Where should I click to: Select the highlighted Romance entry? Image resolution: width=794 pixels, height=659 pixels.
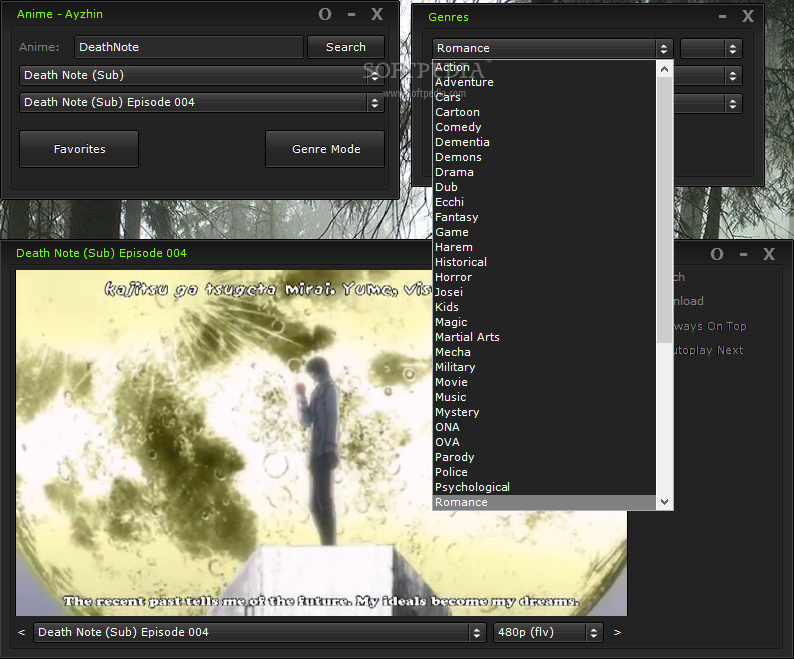pyautogui.click(x=544, y=502)
